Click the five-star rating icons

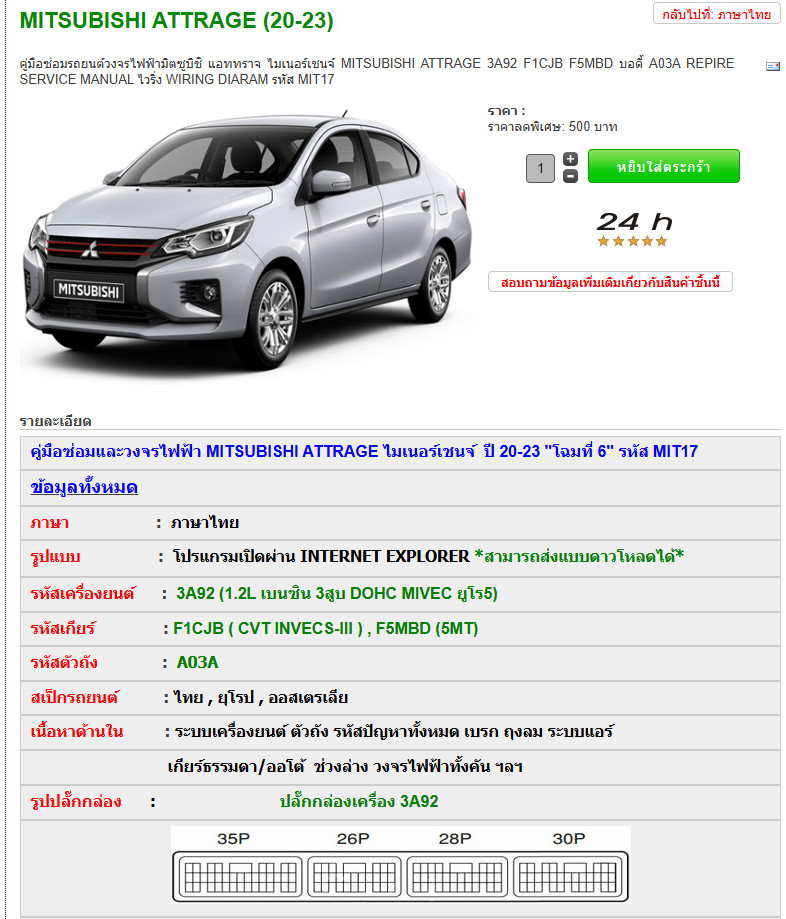click(x=632, y=241)
